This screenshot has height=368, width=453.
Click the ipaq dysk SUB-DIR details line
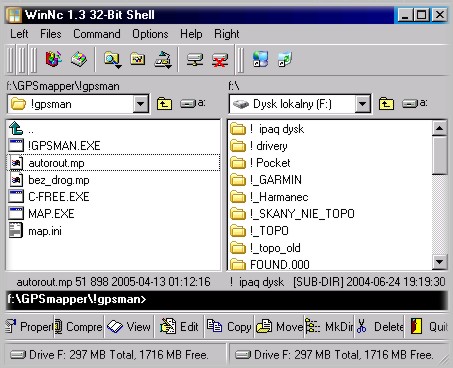click(337, 282)
